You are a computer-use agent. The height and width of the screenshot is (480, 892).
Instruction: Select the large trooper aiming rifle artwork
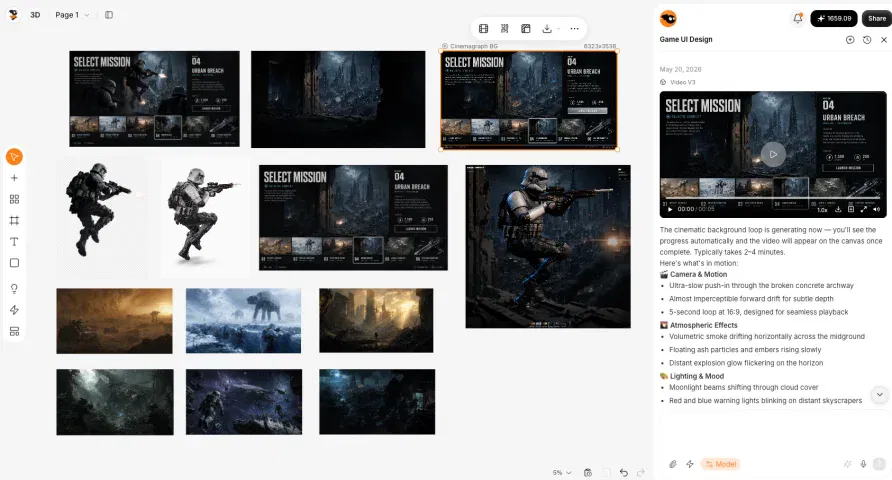tap(548, 246)
